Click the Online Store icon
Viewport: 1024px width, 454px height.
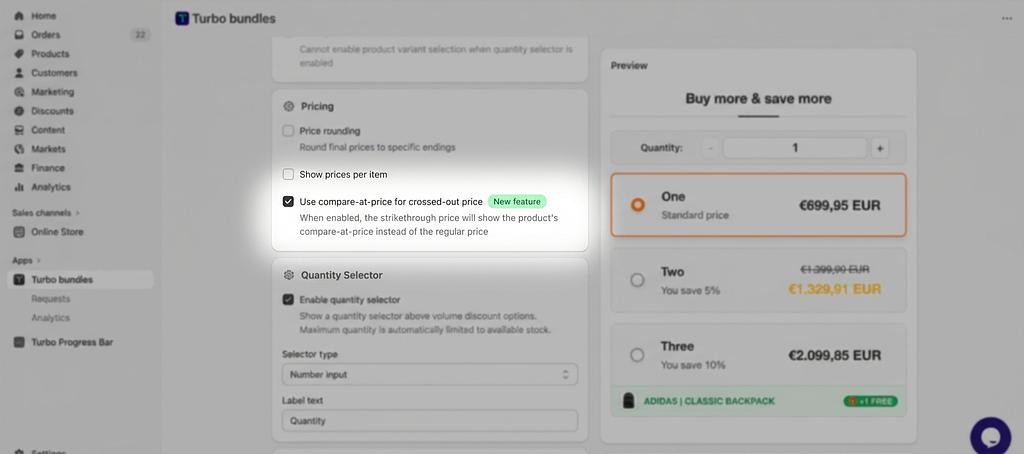[x=19, y=232]
